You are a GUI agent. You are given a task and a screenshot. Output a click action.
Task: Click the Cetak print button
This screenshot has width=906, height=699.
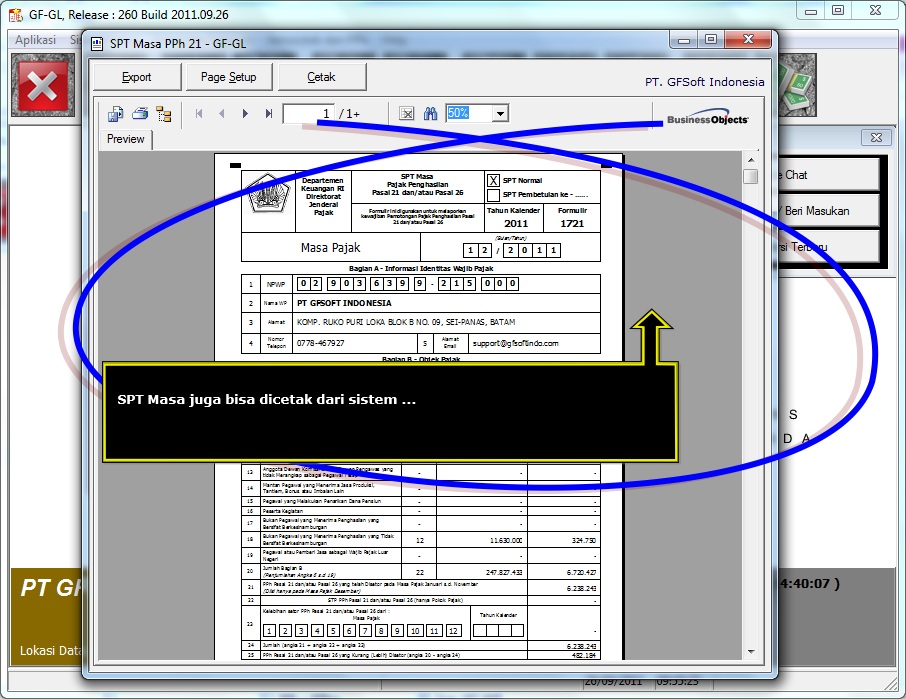[322, 77]
